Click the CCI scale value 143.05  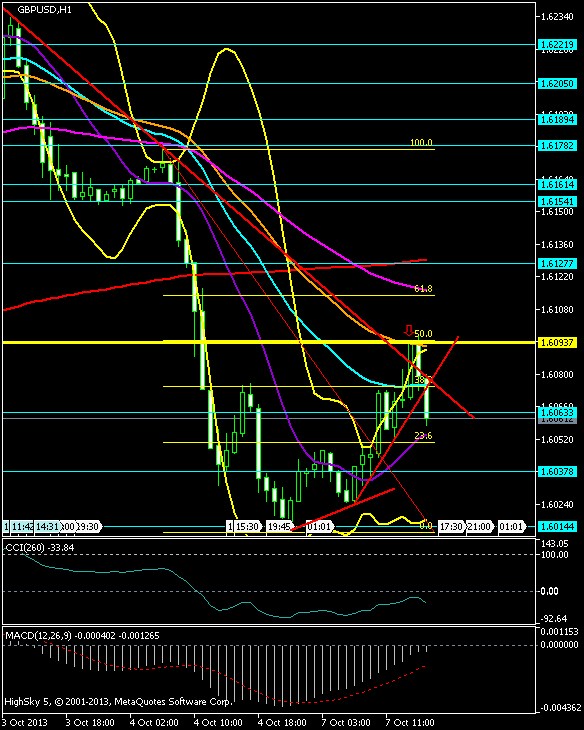pos(555,544)
